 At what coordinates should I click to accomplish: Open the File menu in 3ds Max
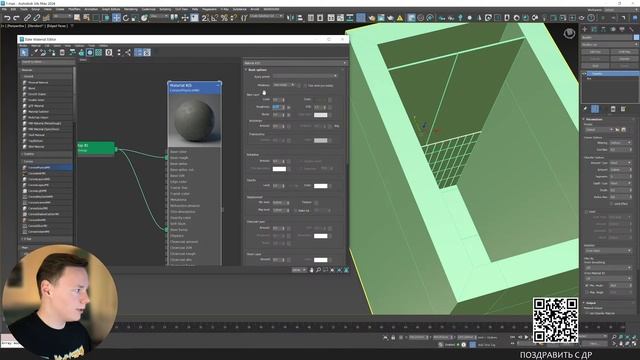(4, 9)
